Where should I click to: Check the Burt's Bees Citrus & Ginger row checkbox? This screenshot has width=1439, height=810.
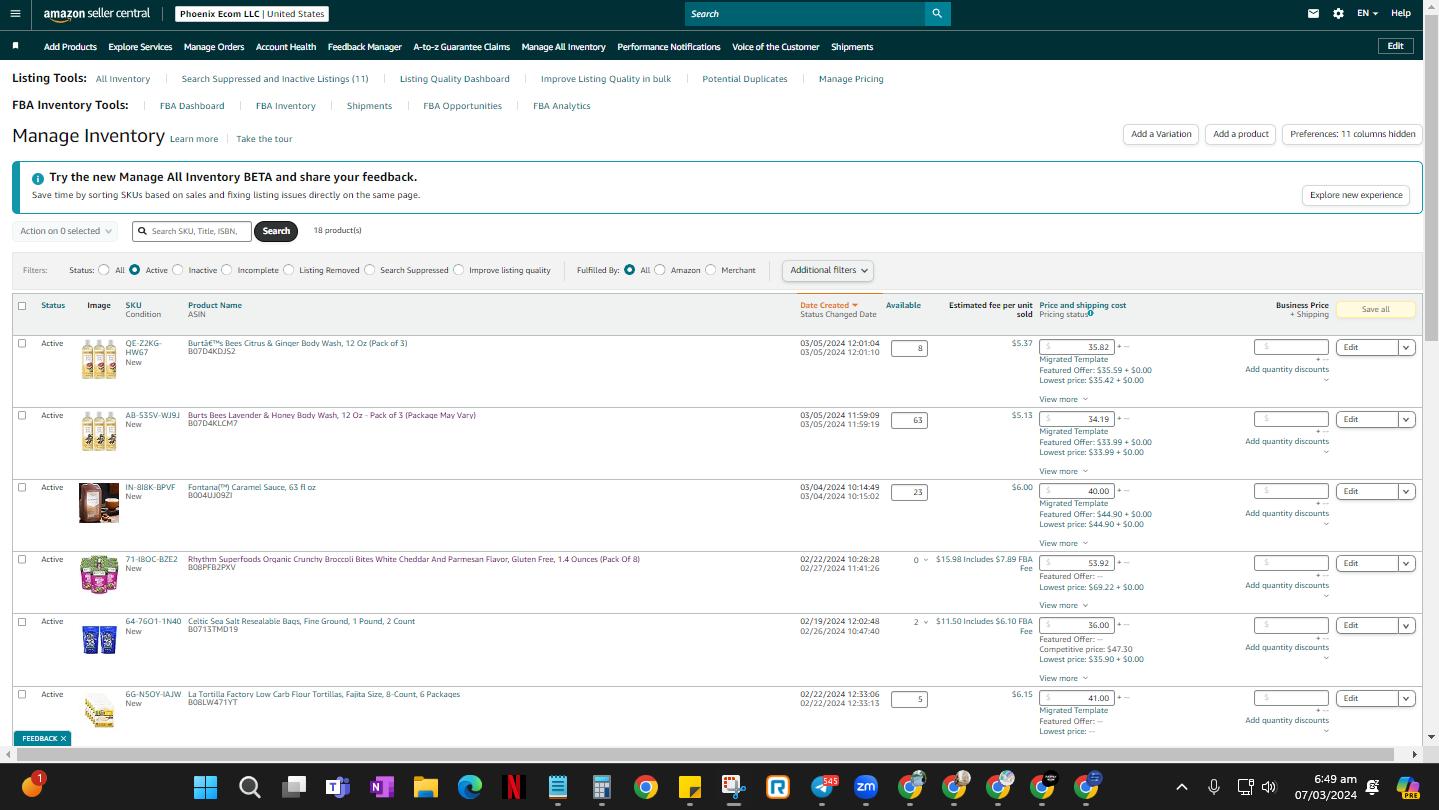pos(22,343)
